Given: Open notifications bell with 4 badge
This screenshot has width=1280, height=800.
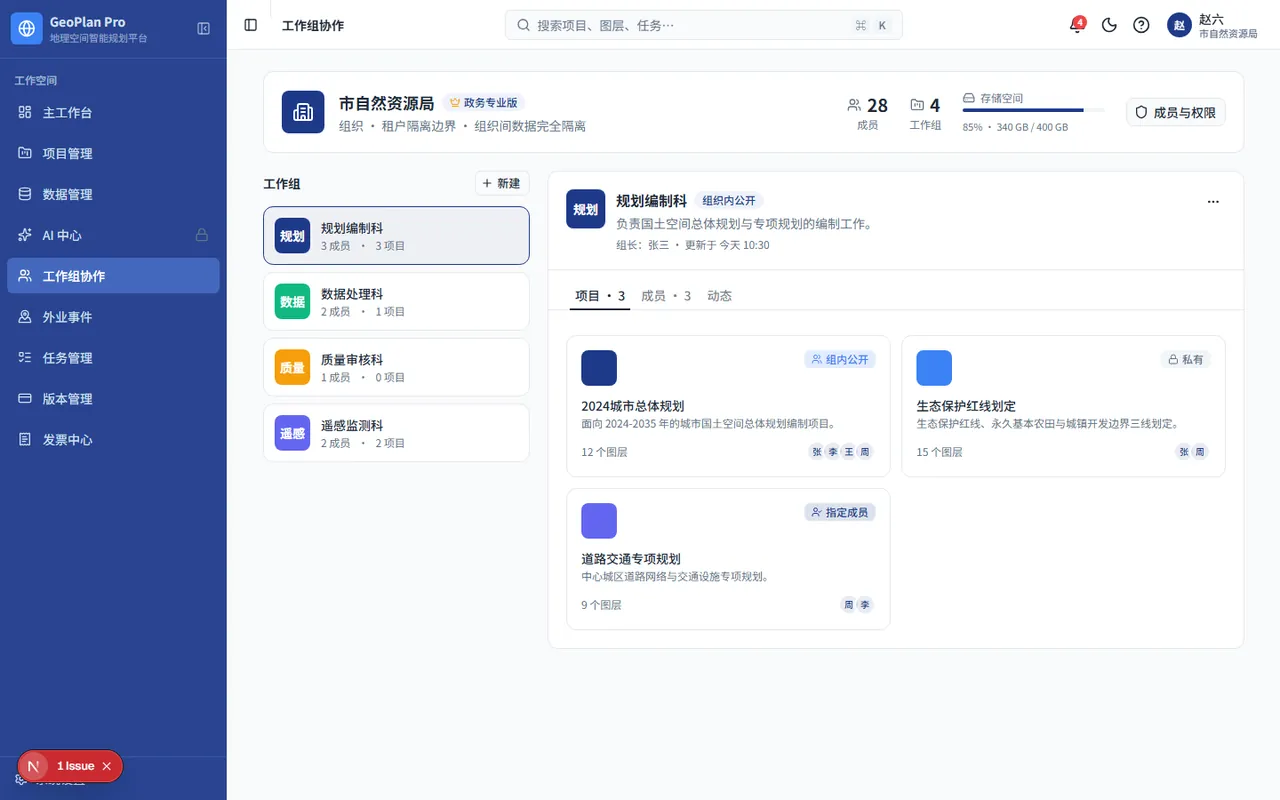Looking at the screenshot, I should 1077,25.
